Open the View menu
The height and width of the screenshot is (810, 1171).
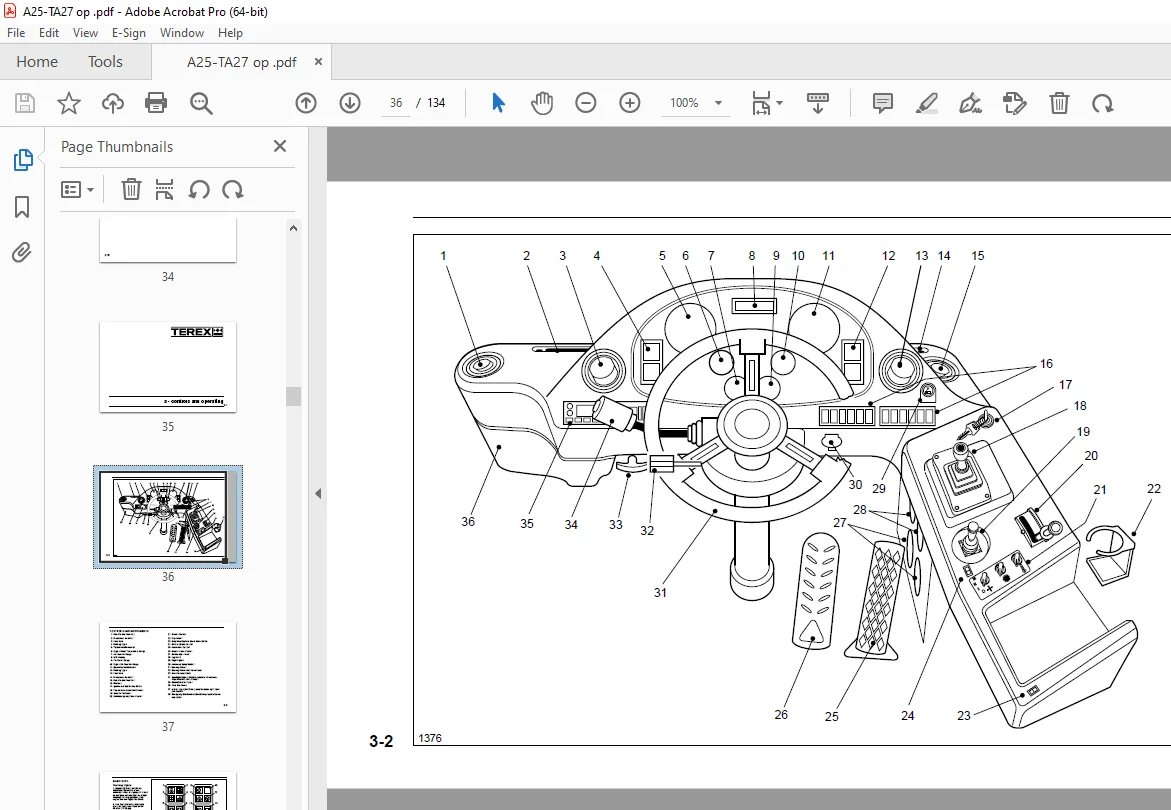tap(85, 33)
